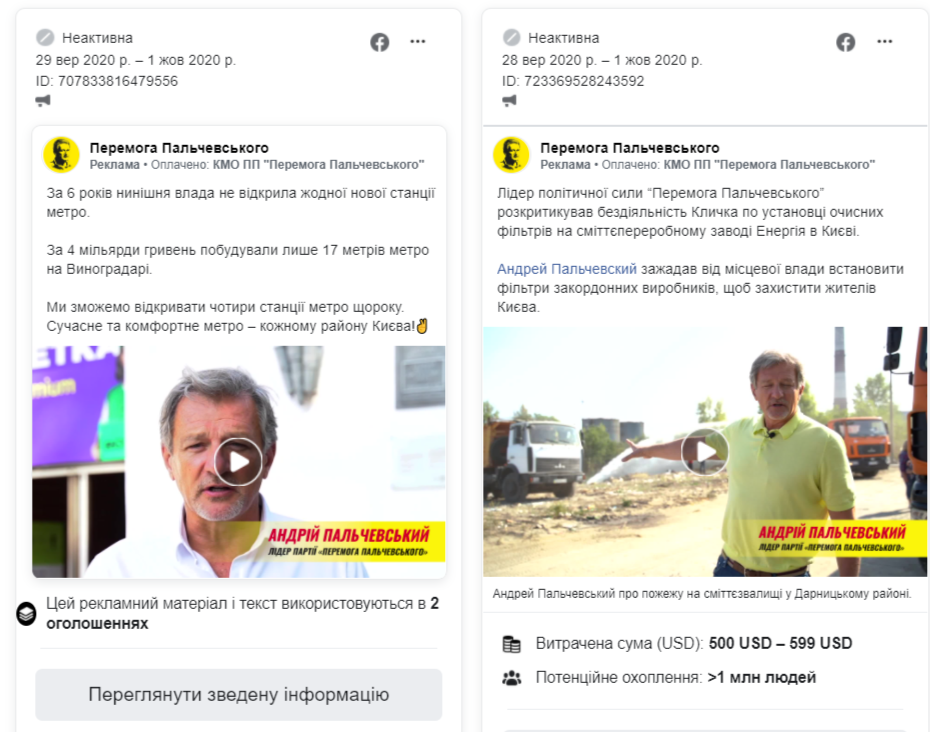Click the Андрей Пальчевский blue mention link
Screen dimensions: 930x732
566,269
